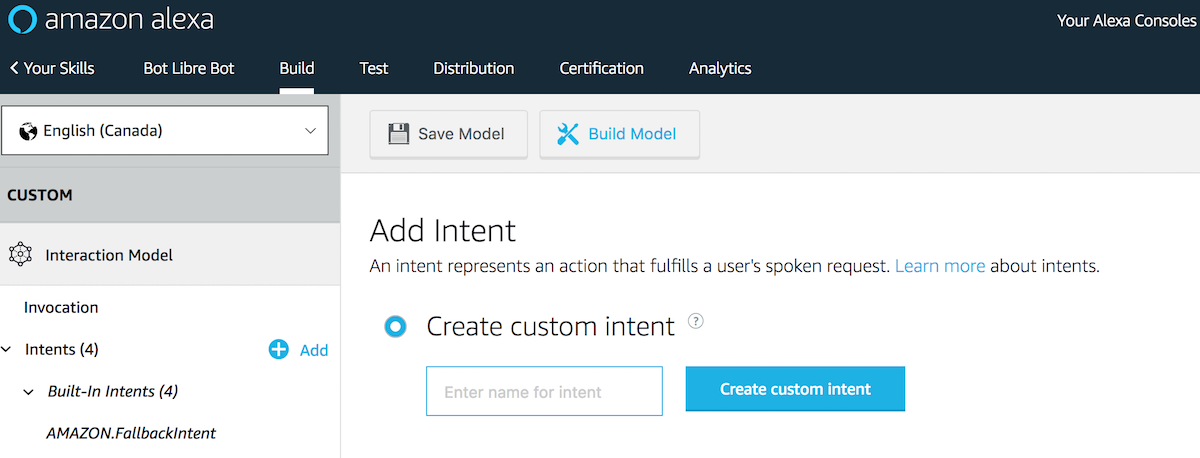This screenshot has width=1200, height=458.
Task: Click the Interaction Model gear icon
Action: pos(20,255)
